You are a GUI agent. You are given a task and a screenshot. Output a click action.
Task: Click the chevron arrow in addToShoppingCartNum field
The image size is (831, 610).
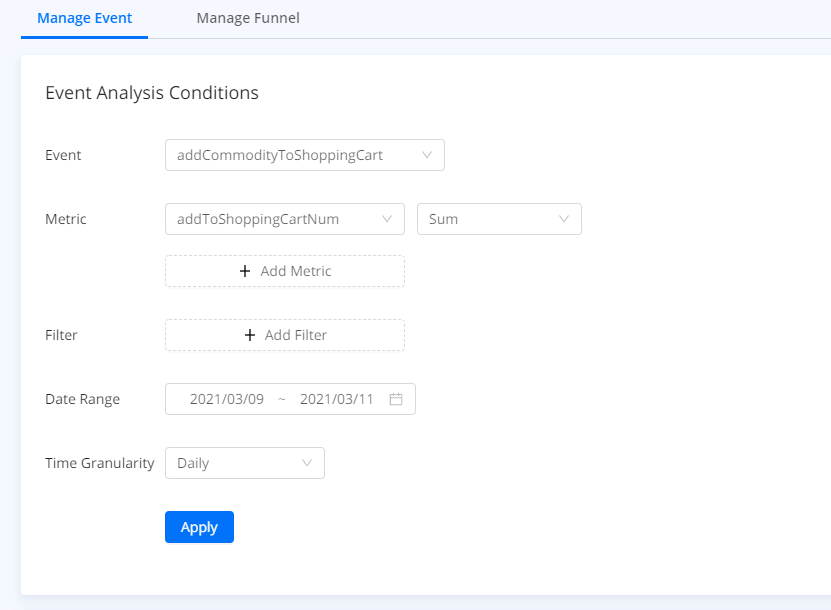pyautogui.click(x=387, y=219)
